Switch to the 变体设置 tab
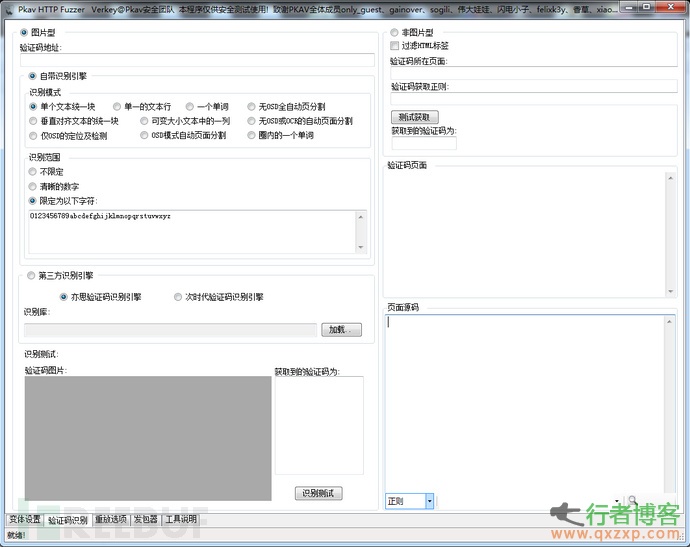690x547 pixels. point(25,519)
